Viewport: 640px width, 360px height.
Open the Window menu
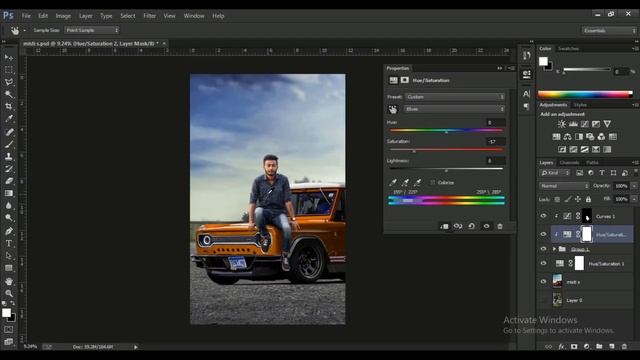click(194, 16)
